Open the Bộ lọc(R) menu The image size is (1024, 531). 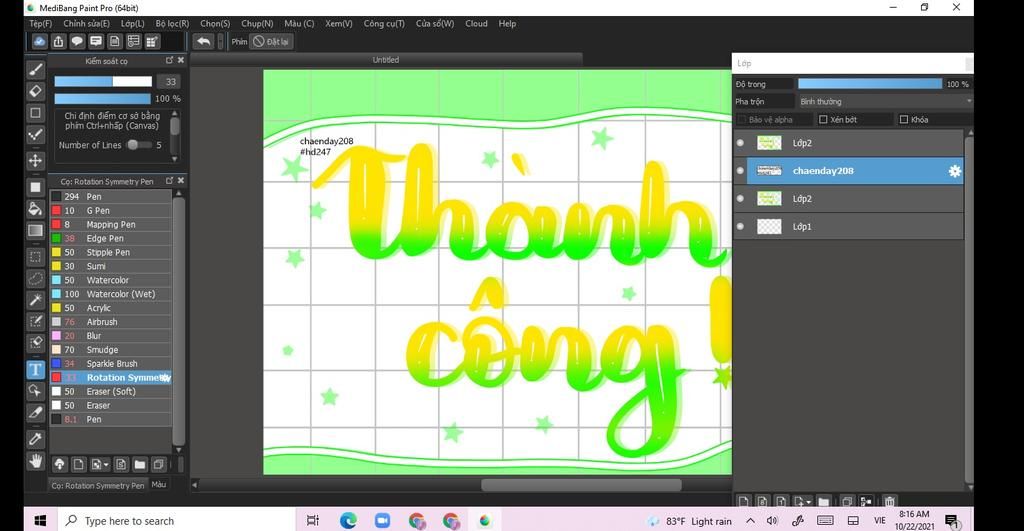[x=172, y=24]
